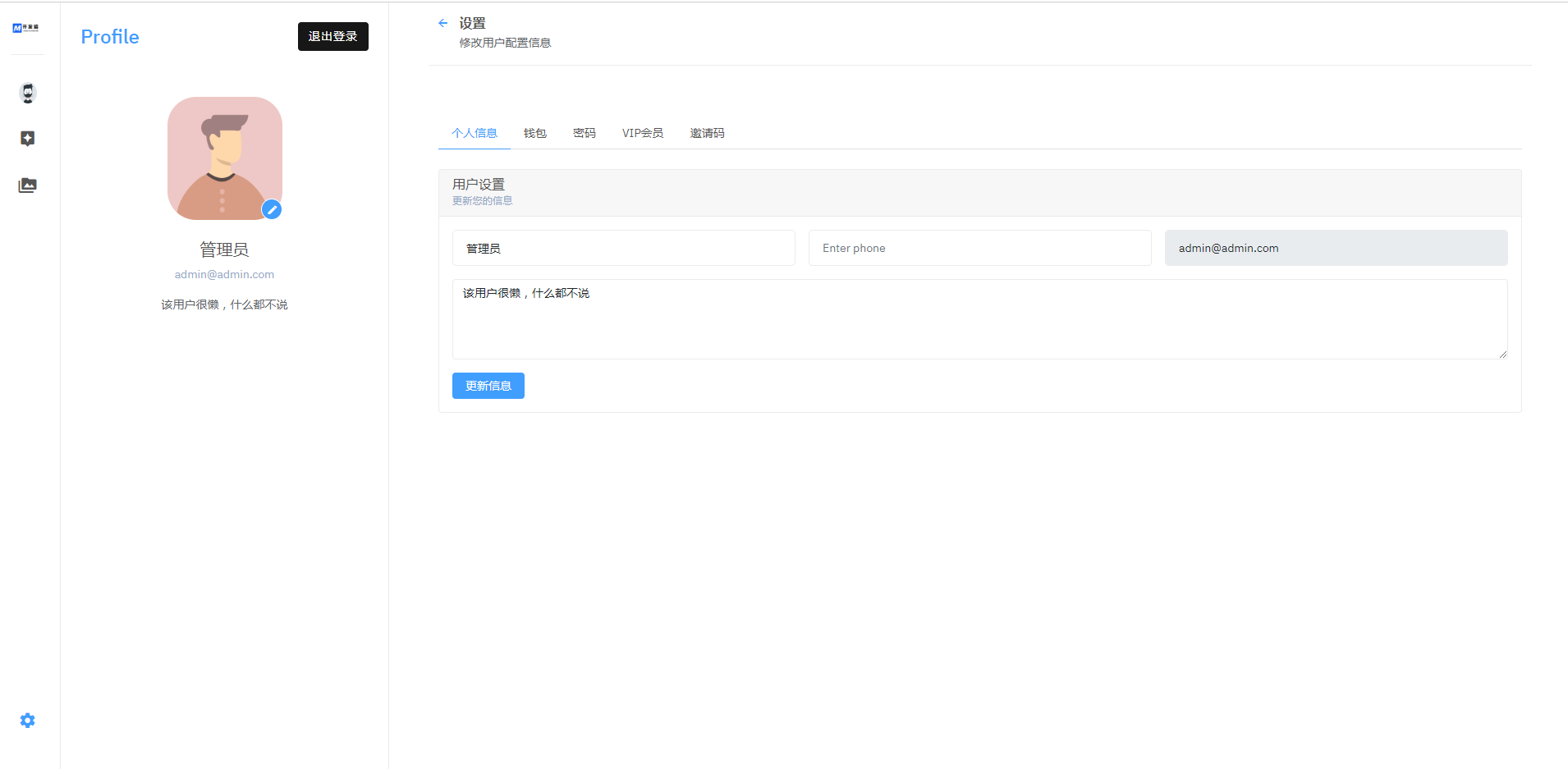Click the large profile avatar picture
1568x769 pixels.
pyautogui.click(x=225, y=158)
